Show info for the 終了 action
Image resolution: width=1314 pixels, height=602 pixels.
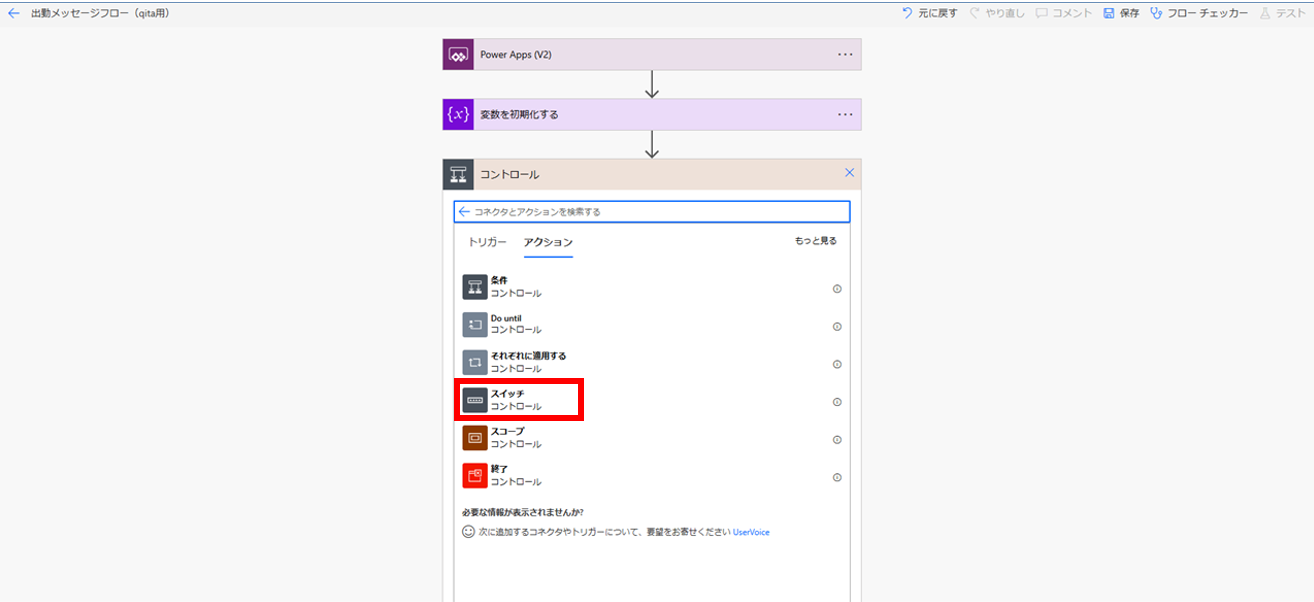pos(837,477)
